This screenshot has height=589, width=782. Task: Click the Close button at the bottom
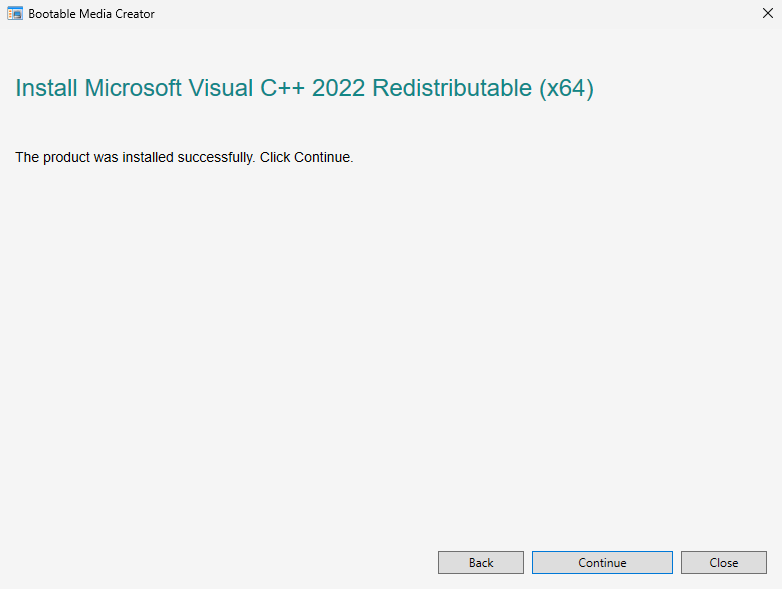tap(724, 563)
